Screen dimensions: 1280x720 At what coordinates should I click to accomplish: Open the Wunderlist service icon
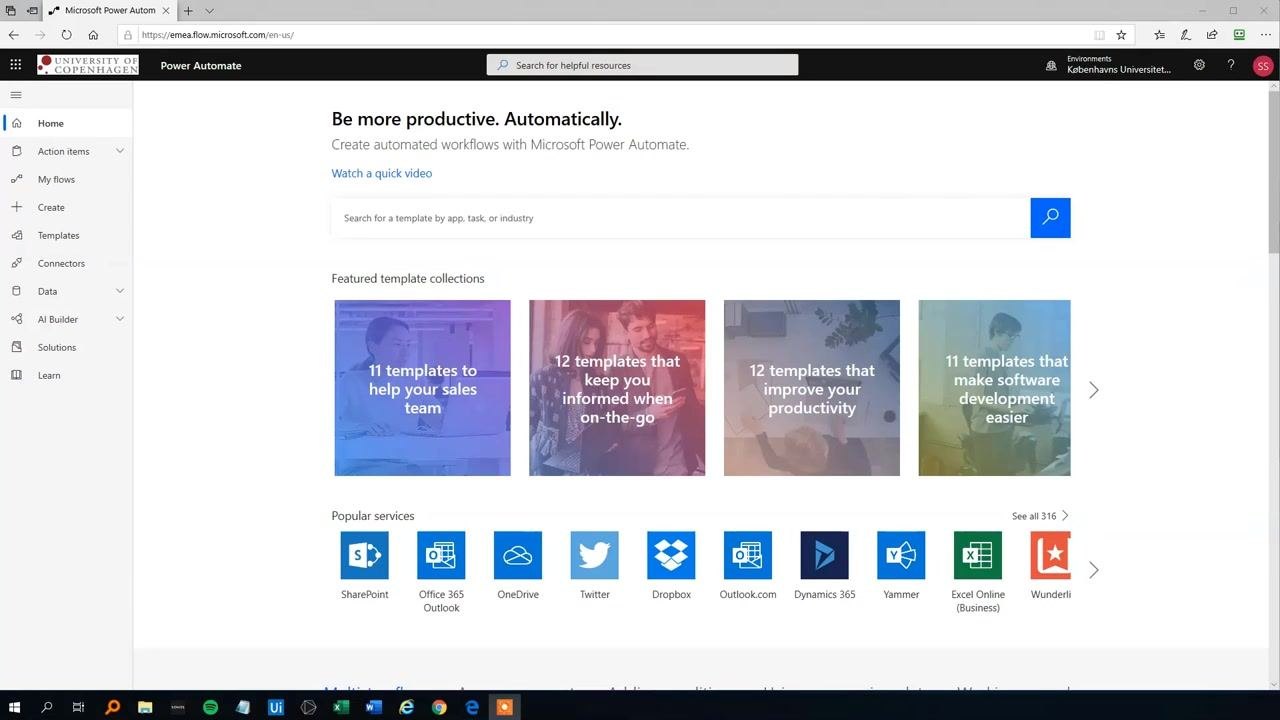[1050, 555]
